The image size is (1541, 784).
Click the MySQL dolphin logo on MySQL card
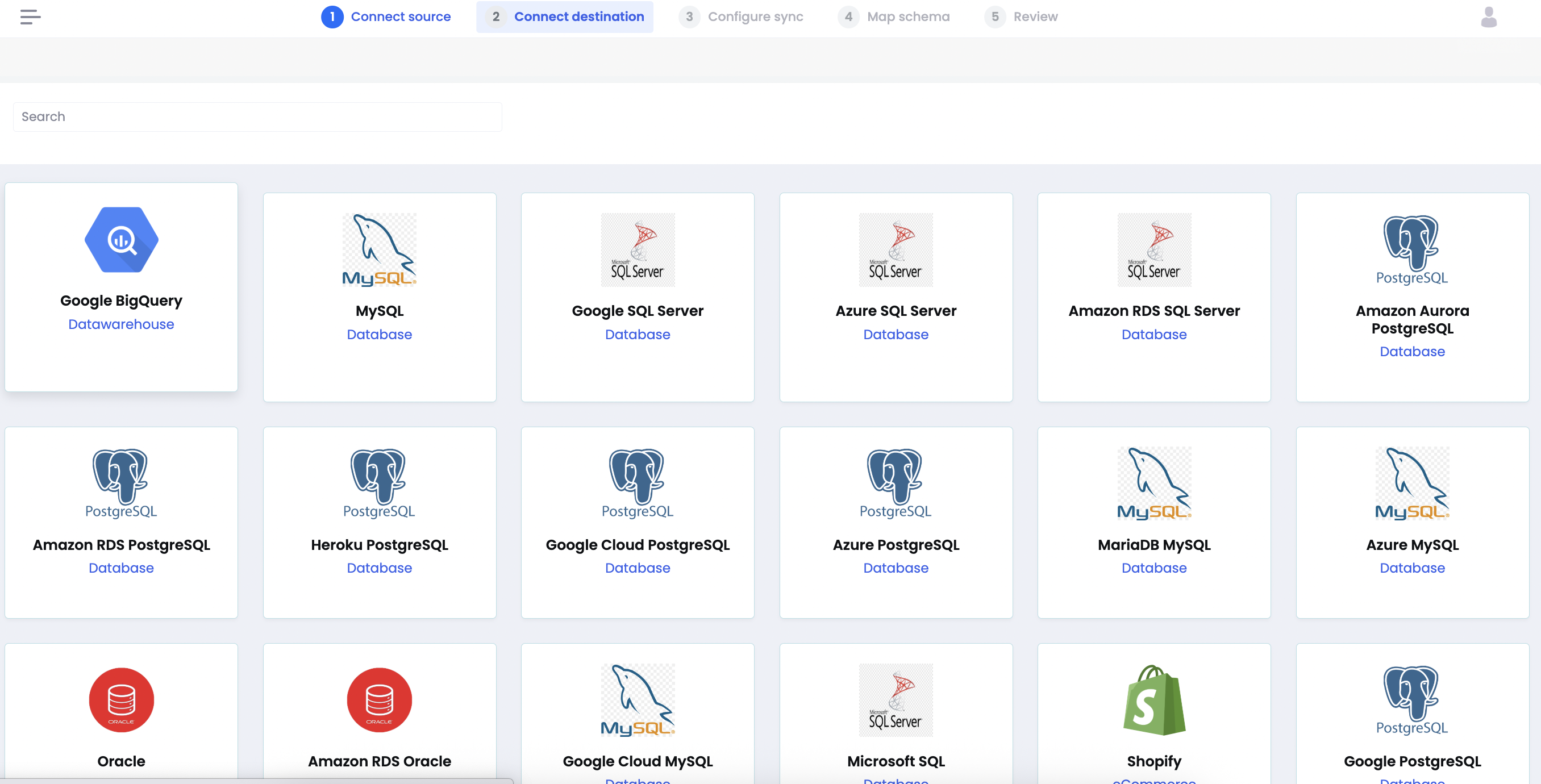(x=379, y=249)
